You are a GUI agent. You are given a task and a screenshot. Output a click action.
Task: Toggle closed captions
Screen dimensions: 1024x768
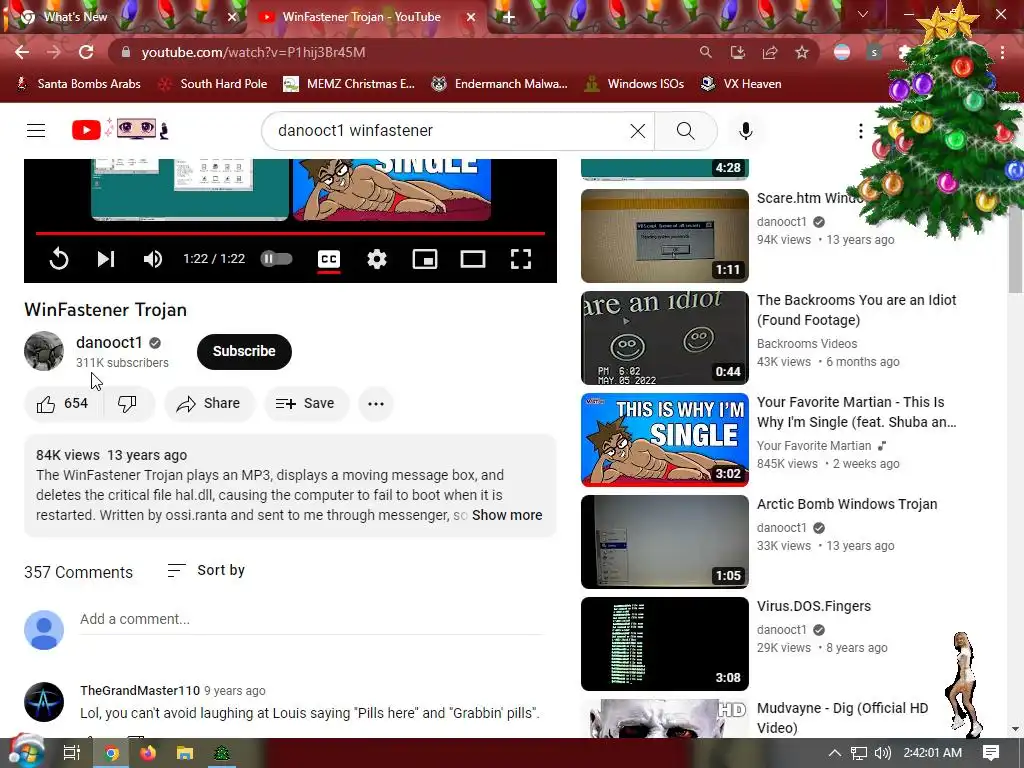coord(328,259)
